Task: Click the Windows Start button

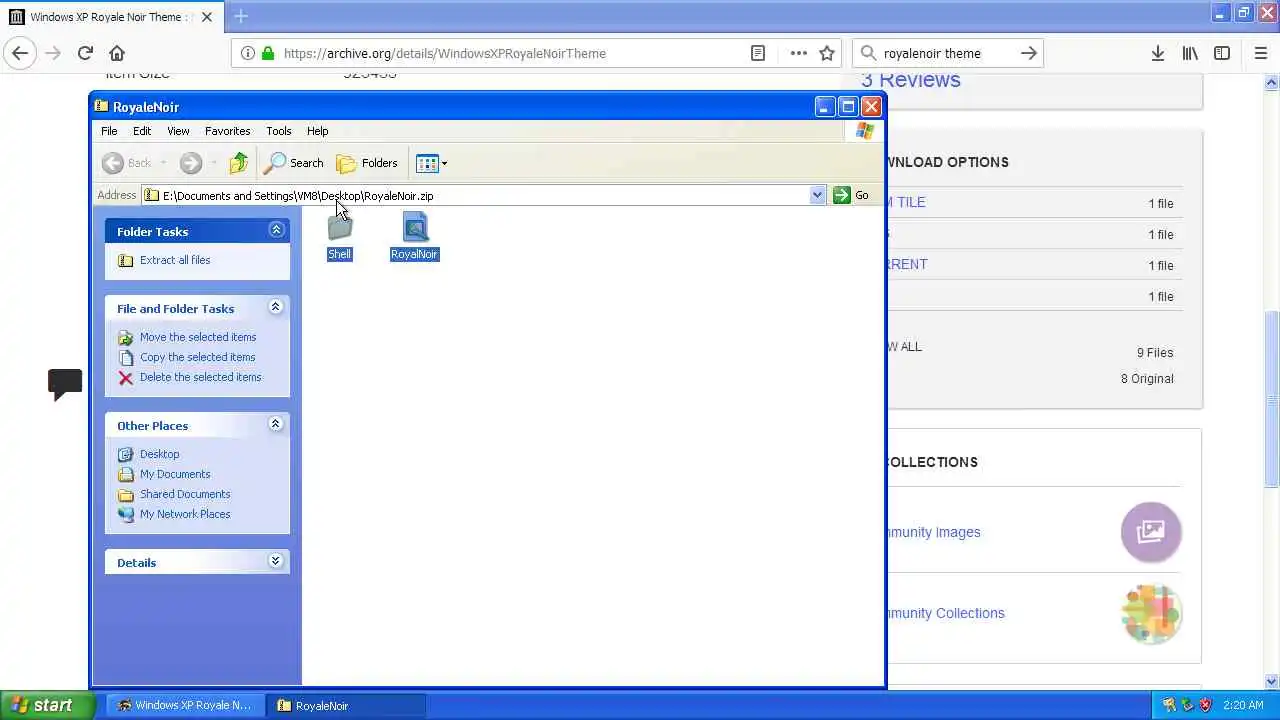Action: [46, 705]
